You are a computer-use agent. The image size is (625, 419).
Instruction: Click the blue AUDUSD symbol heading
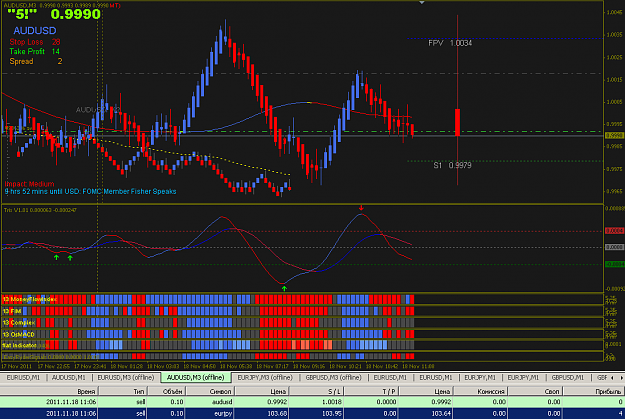click(x=35, y=31)
